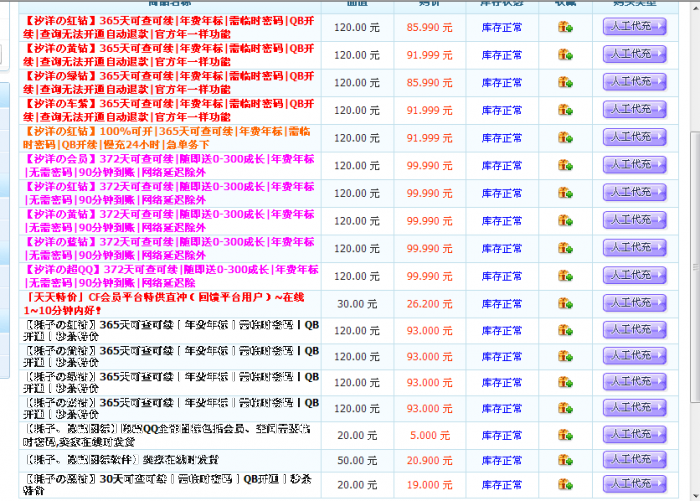Open 胀子の红钻 365天可查可续 product link
Screen dimensions: 700x501
pos(171,330)
